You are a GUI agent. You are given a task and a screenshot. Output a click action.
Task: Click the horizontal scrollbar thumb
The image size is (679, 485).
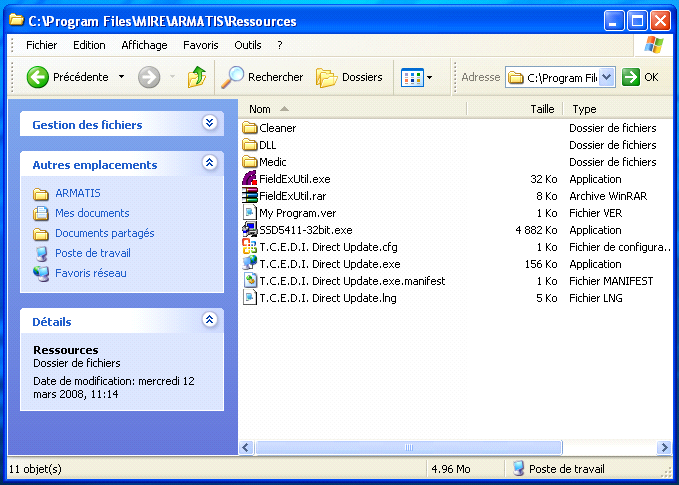click(408, 447)
